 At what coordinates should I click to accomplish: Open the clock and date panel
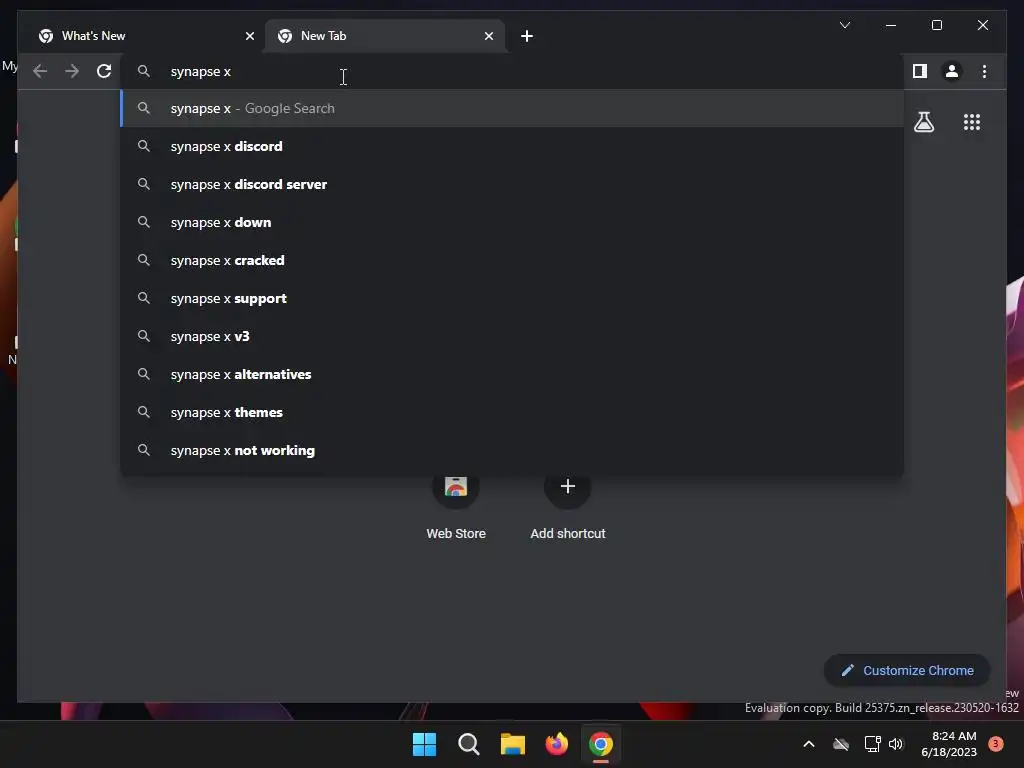click(x=949, y=744)
